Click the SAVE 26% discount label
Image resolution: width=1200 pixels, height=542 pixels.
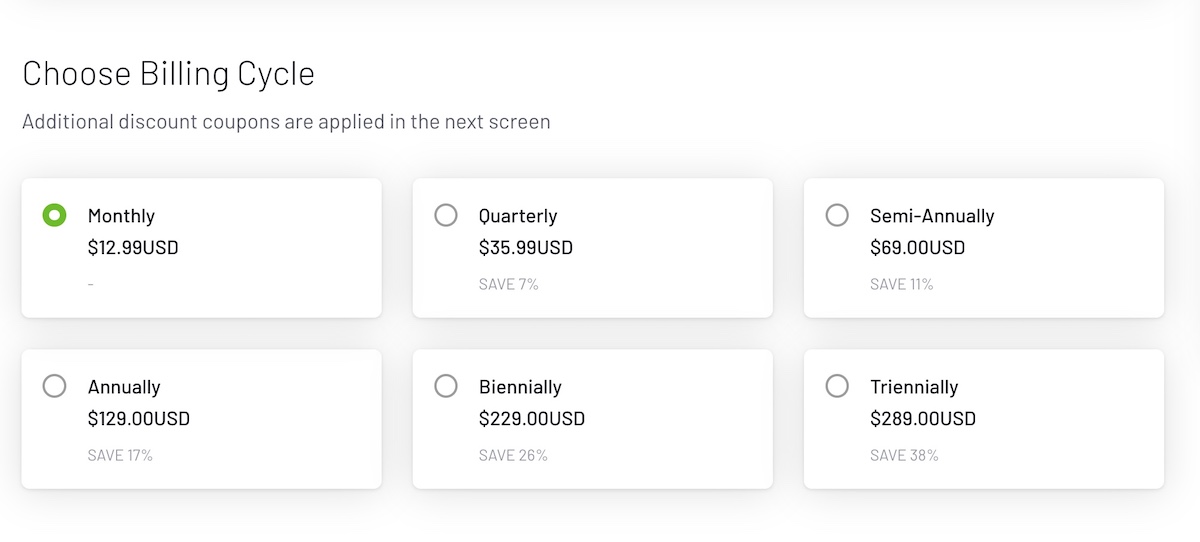pos(513,455)
